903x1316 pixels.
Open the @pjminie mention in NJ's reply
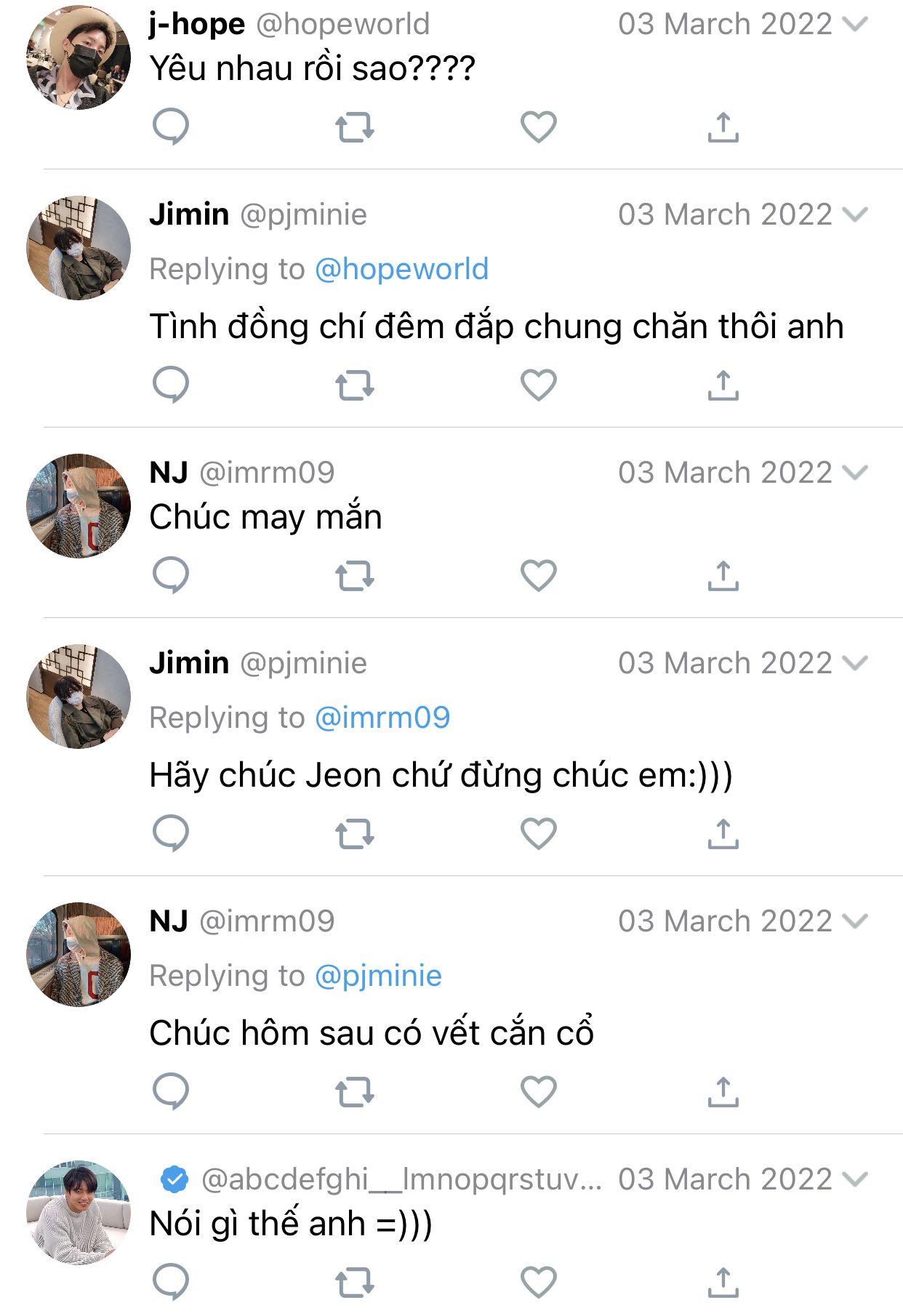tap(378, 976)
